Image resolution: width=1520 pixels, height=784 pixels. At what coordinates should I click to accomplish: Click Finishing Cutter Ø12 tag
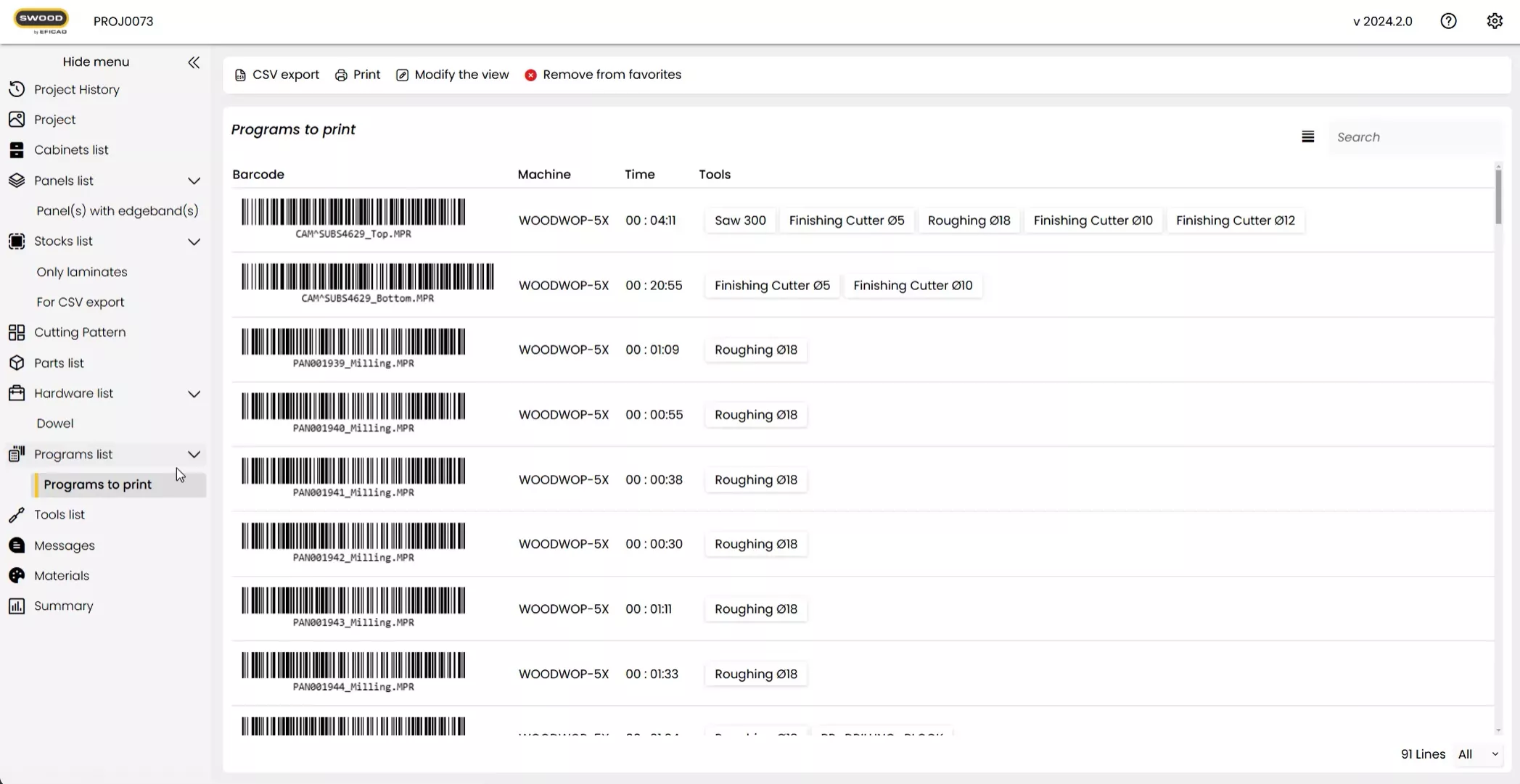point(1235,220)
